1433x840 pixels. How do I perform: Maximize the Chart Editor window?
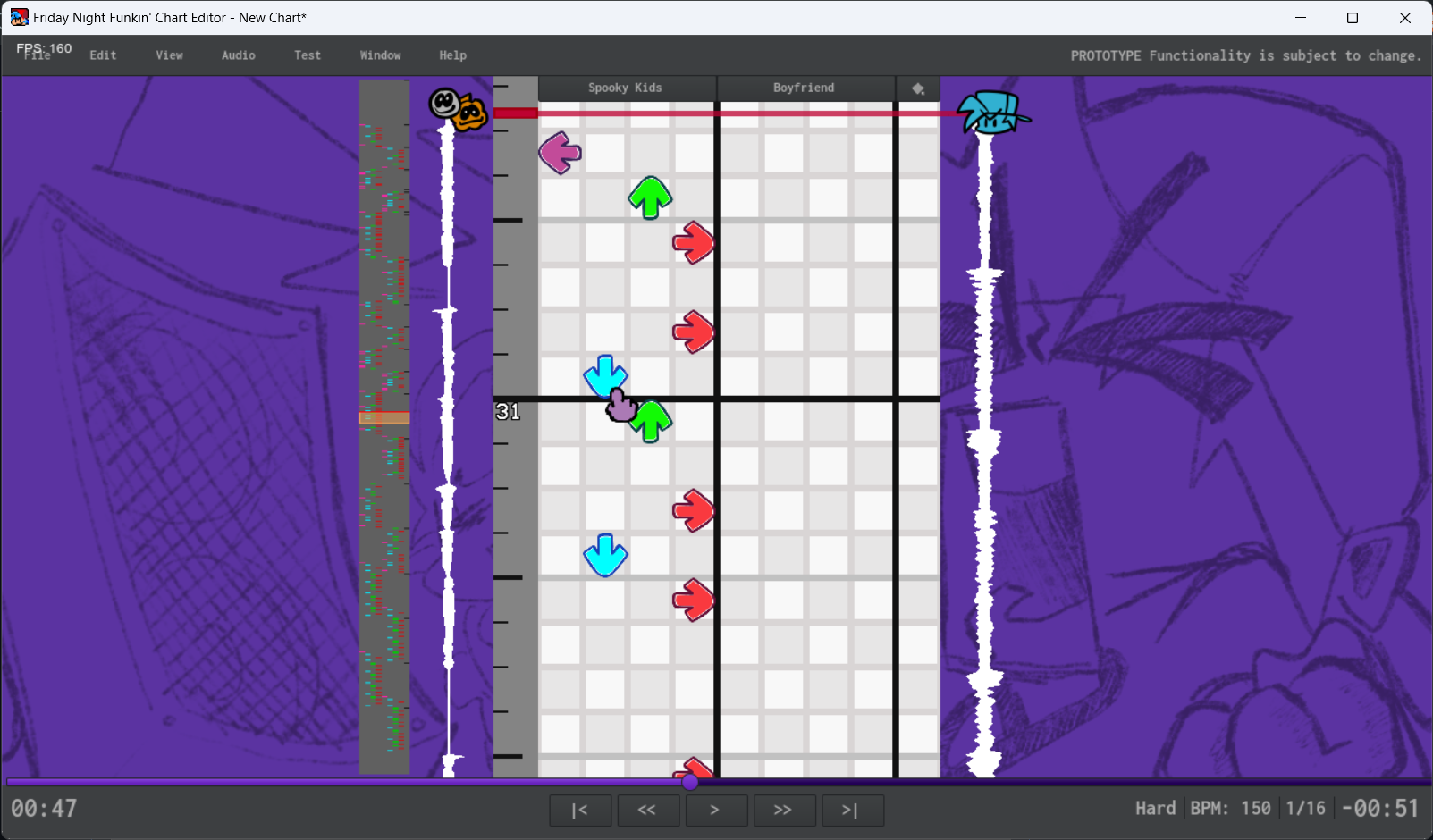point(1353,18)
